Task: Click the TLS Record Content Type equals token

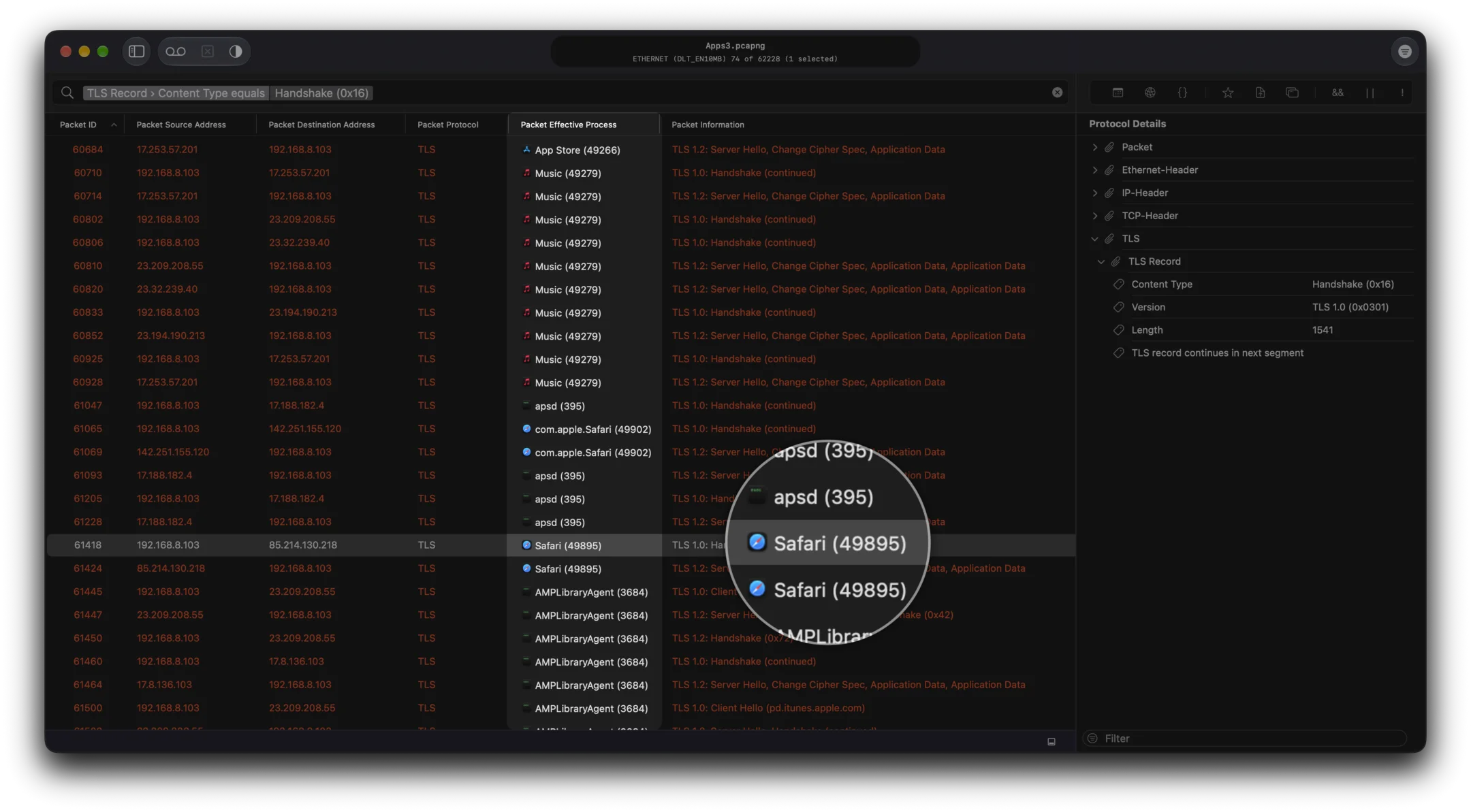Action: [x=176, y=93]
